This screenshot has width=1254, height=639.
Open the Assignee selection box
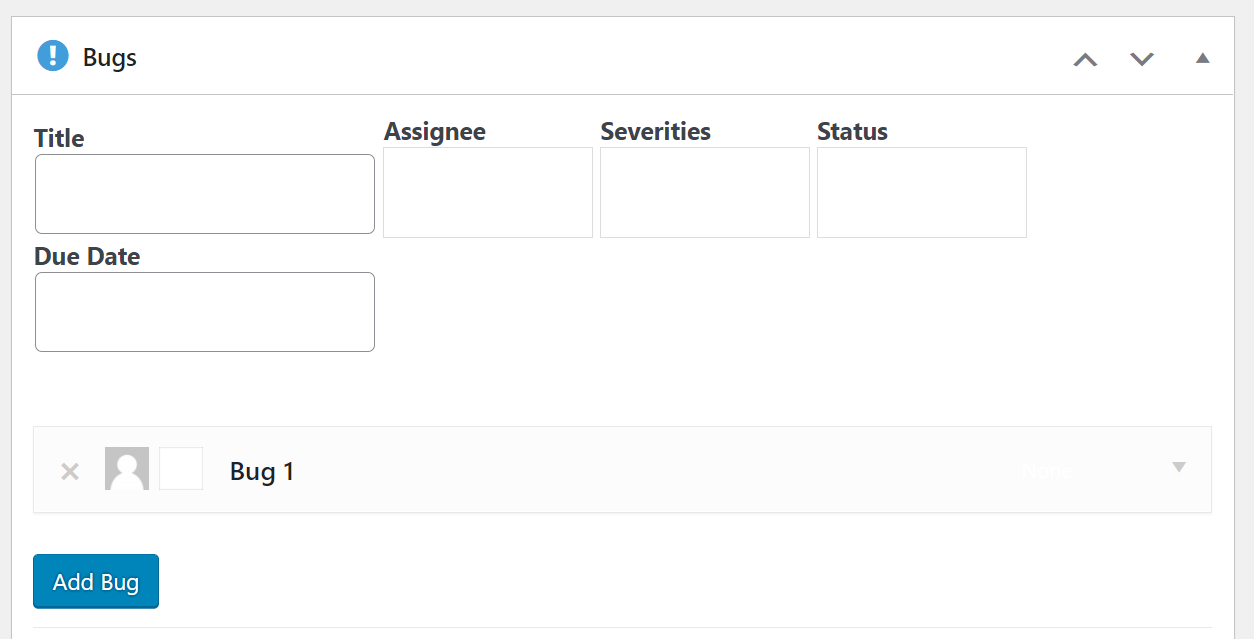[488, 193]
